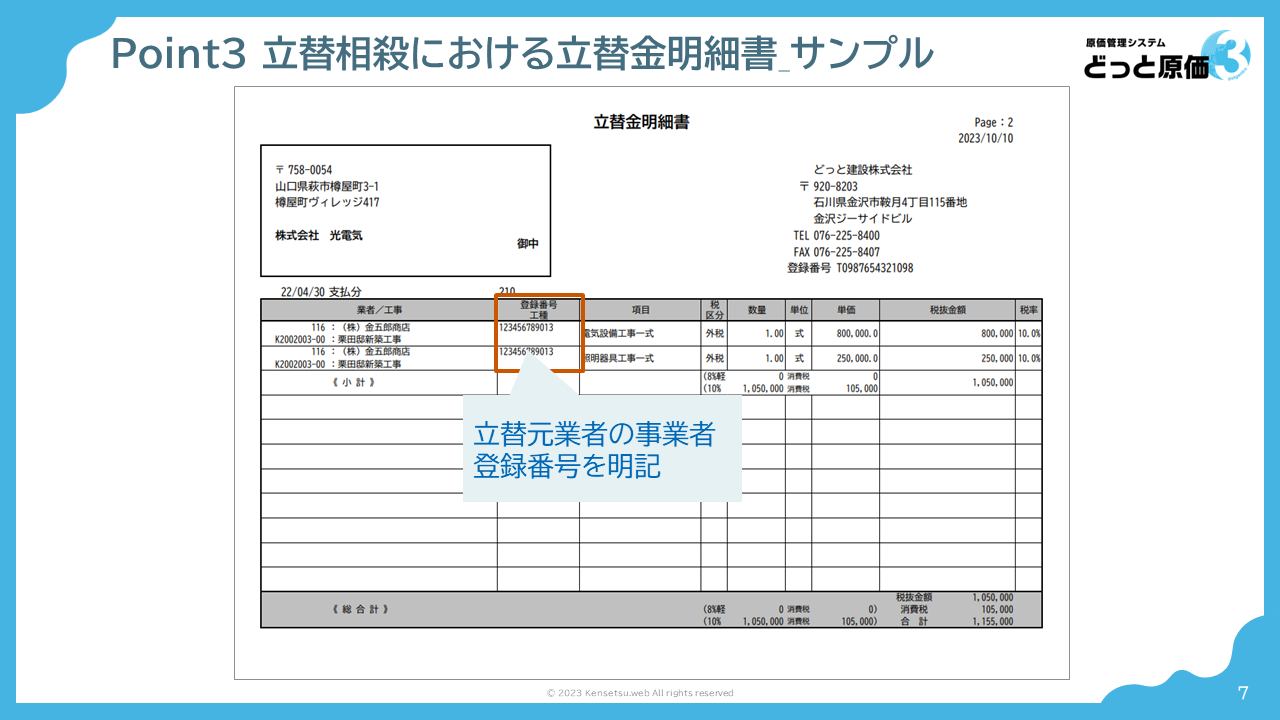The image size is (1280, 720).
Task: Click the page number 7 in the corner
Action: coord(1243,690)
